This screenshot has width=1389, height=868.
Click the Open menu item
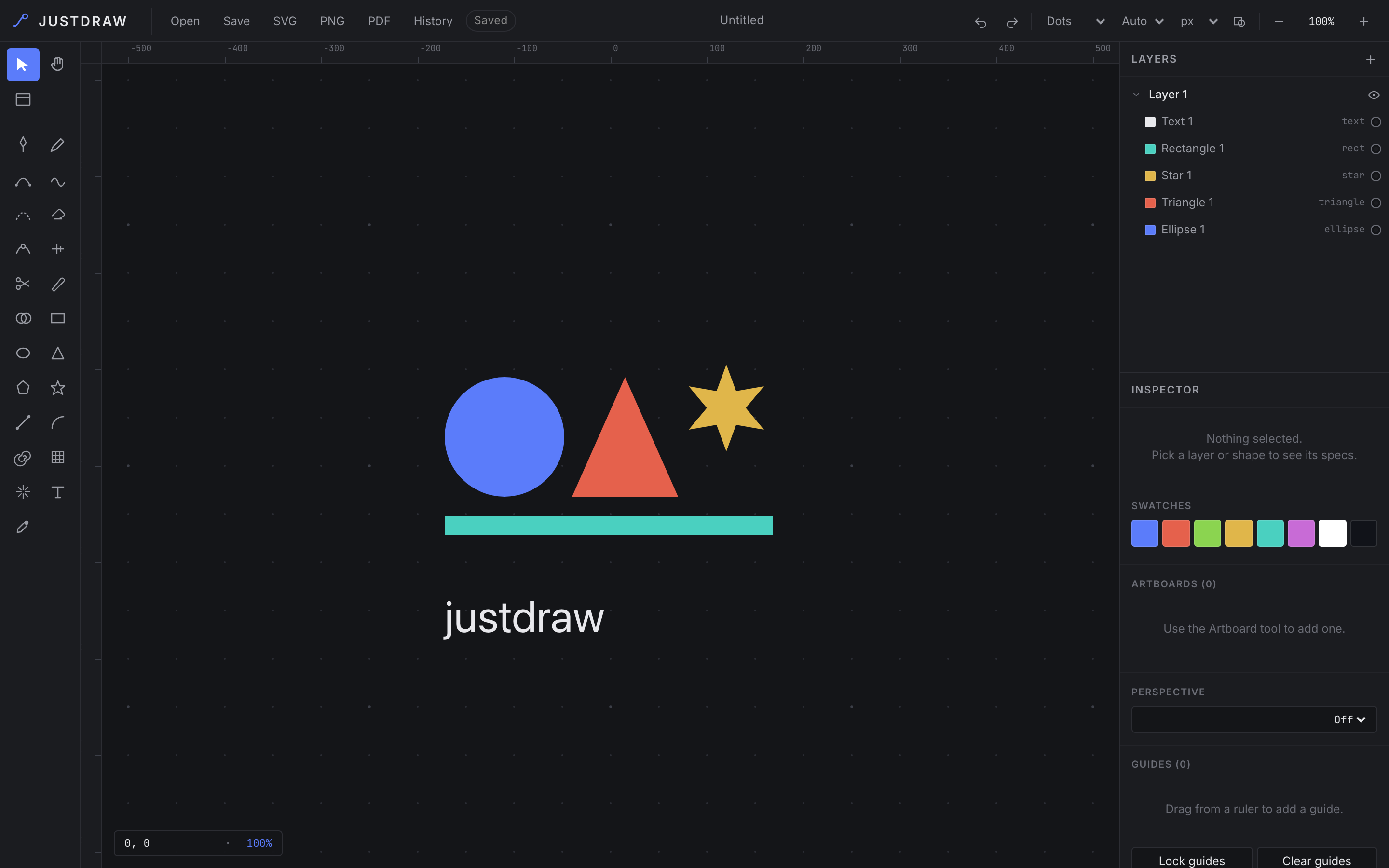pyautogui.click(x=185, y=21)
